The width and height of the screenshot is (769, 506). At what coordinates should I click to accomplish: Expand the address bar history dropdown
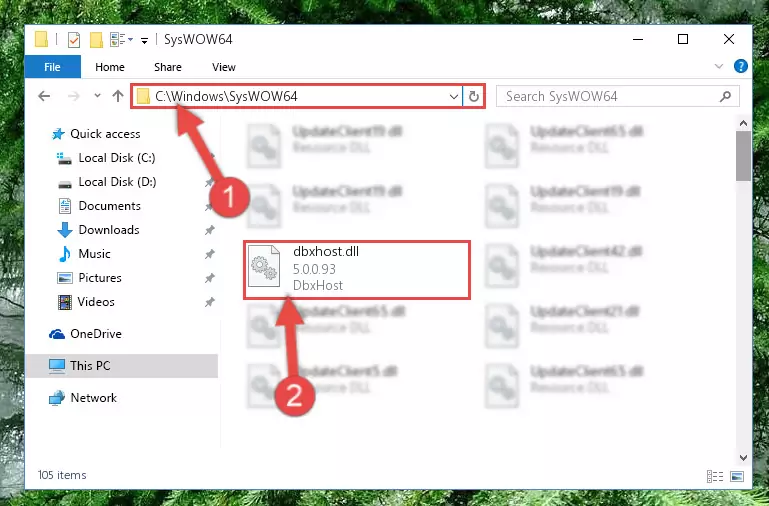pyautogui.click(x=454, y=97)
